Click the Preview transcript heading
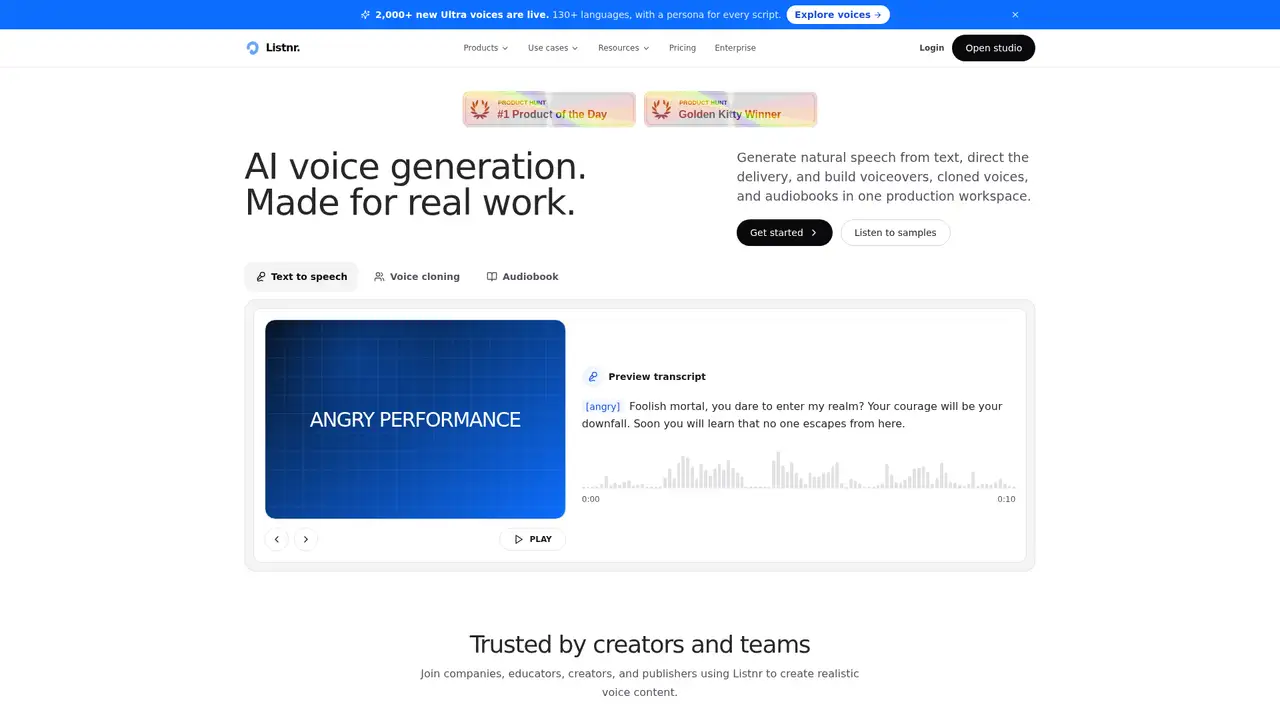Viewport: 1280px width, 720px height. [657, 377]
